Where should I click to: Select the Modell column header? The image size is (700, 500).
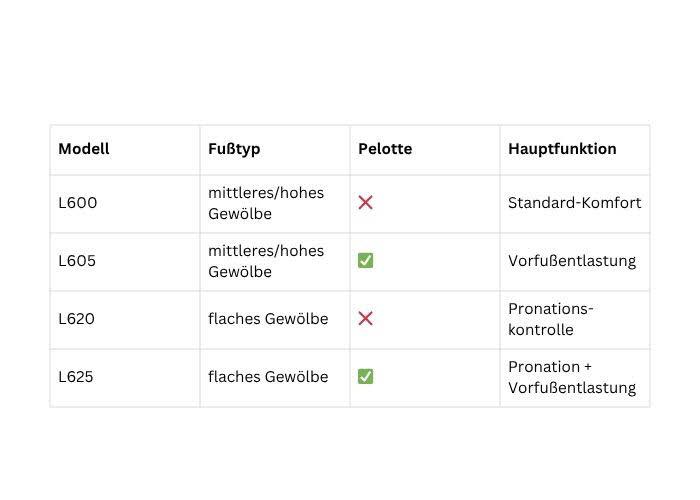coord(84,149)
